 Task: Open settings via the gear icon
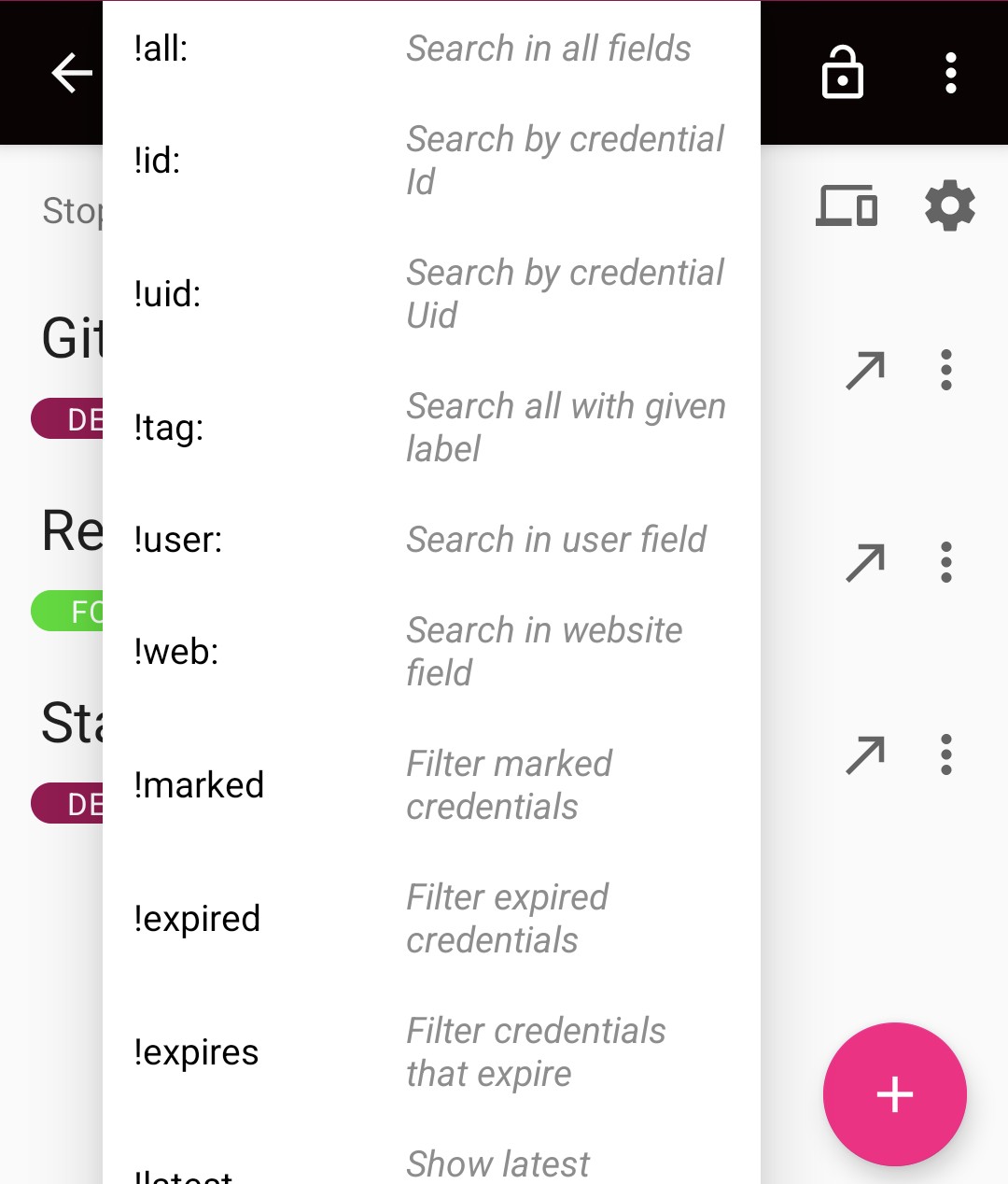[949, 206]
